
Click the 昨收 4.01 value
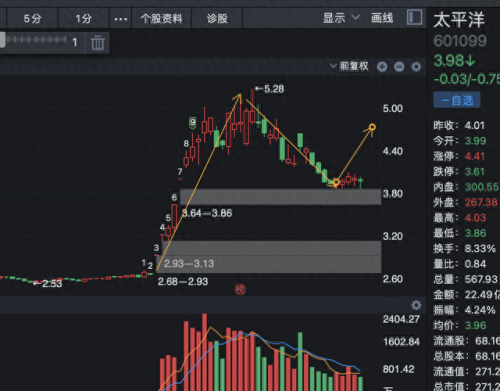point(475,126)
